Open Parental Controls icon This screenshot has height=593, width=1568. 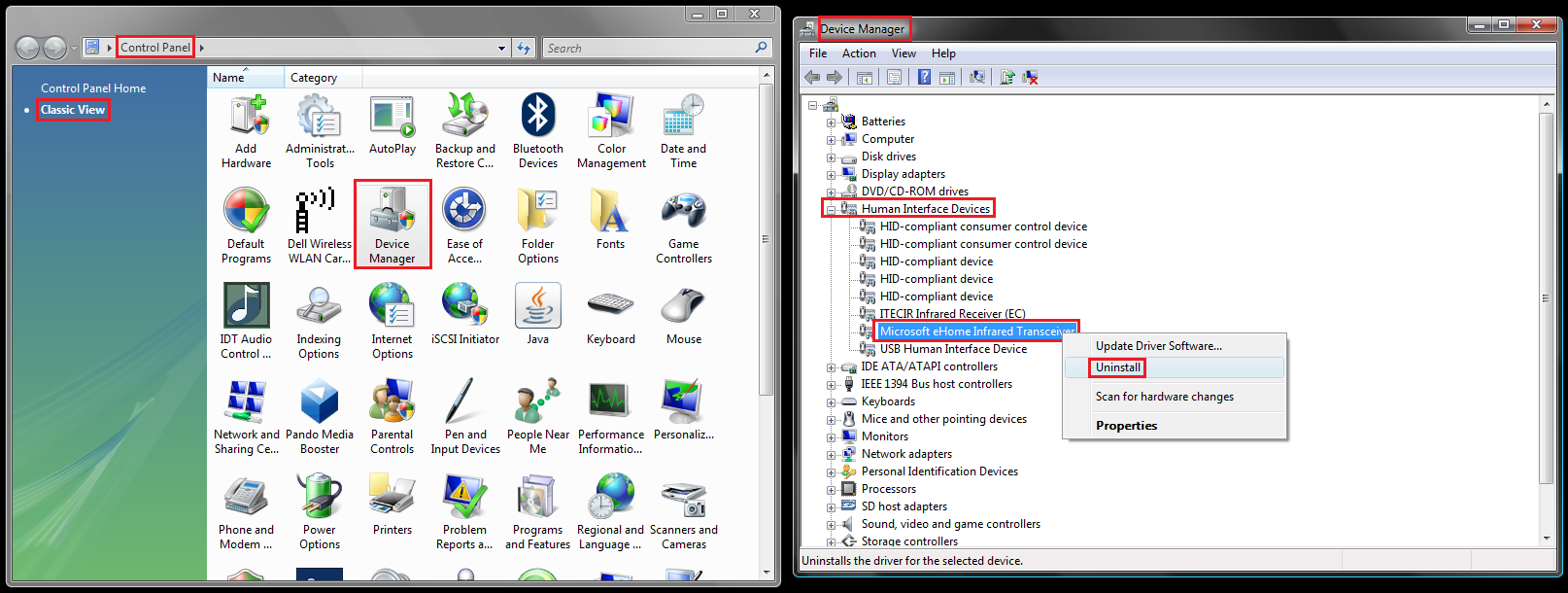point(392,416)
